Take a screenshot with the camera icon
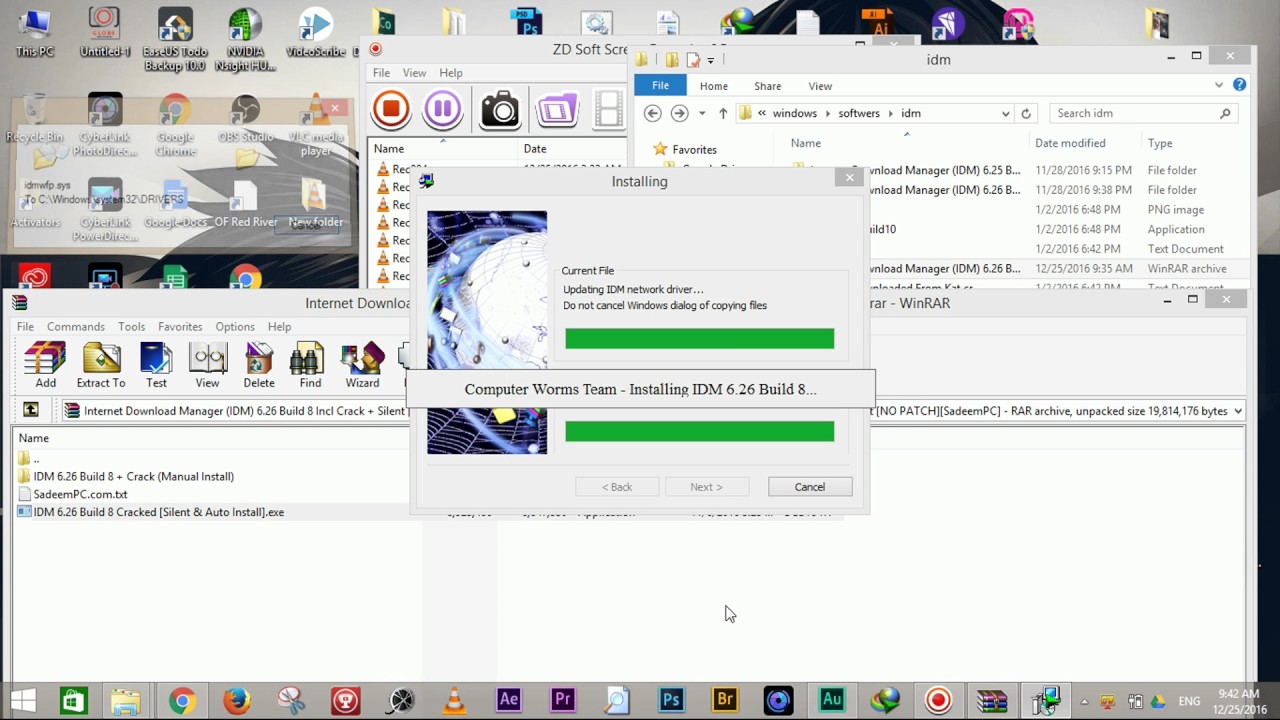 pyautogui.click(x=500, y=109)
